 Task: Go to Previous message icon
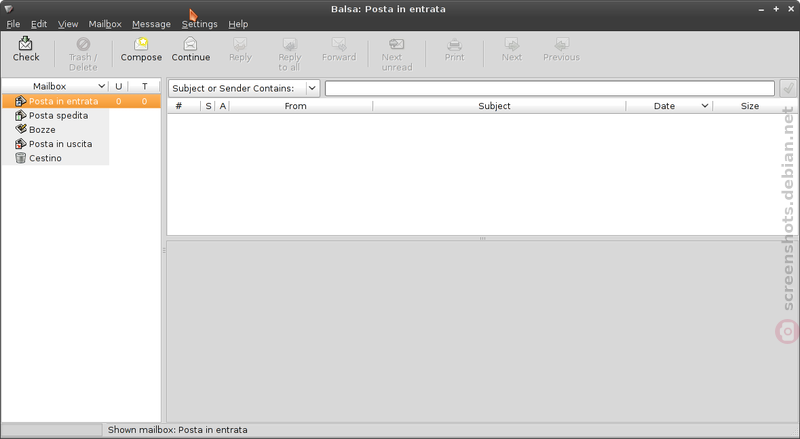[562, 44]
